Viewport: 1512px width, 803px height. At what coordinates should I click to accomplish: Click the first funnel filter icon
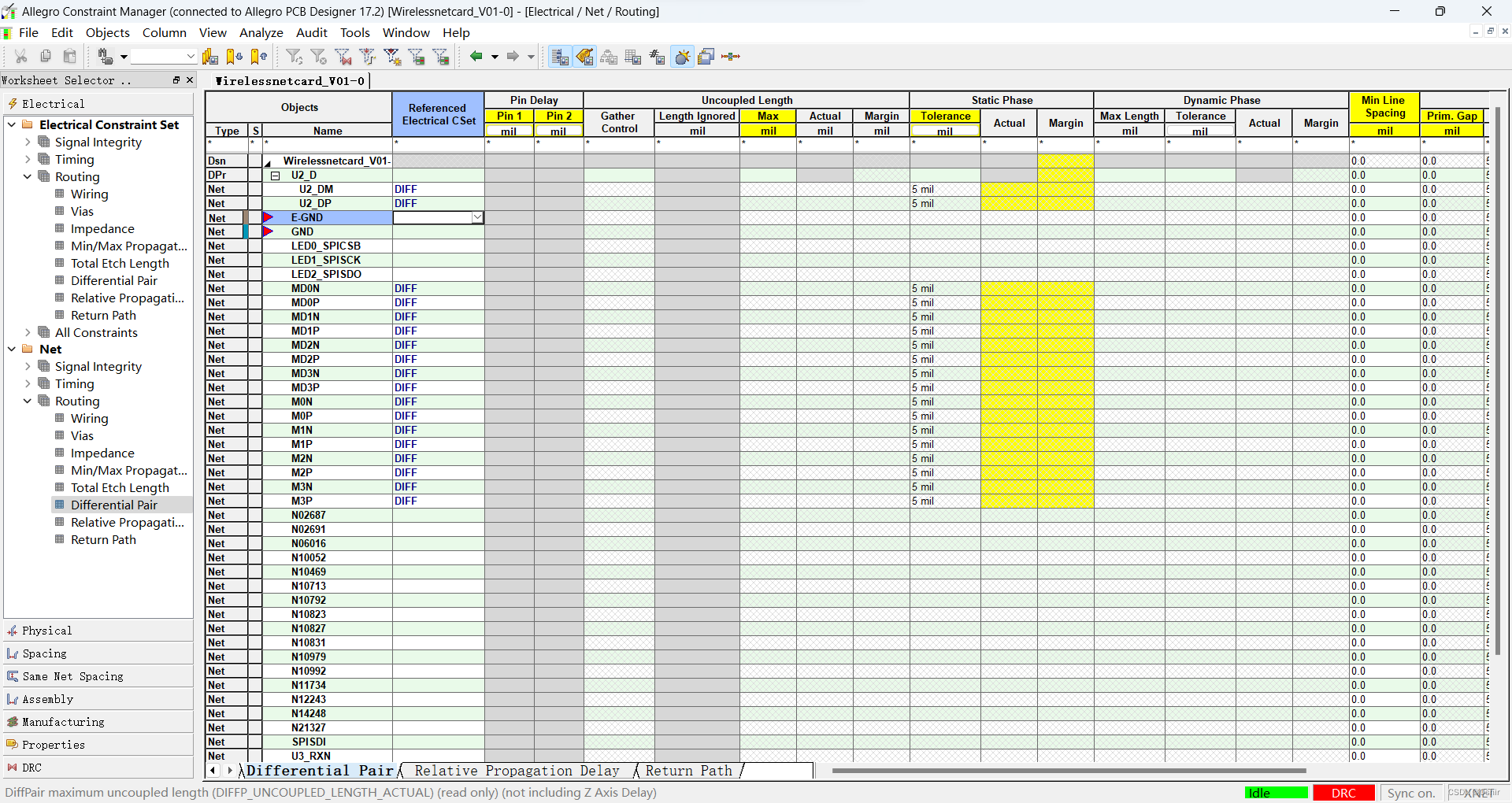coord(294,56)
